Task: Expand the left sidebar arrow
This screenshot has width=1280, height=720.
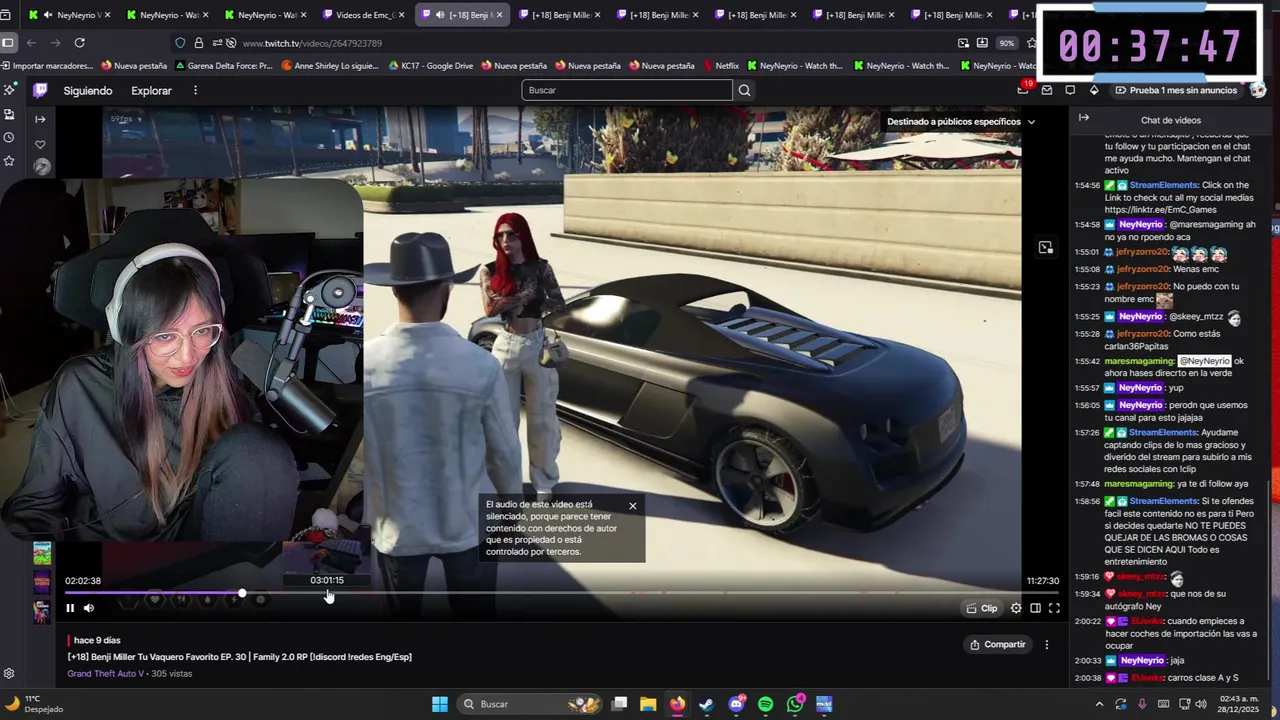Action: [x=40, y=119]
